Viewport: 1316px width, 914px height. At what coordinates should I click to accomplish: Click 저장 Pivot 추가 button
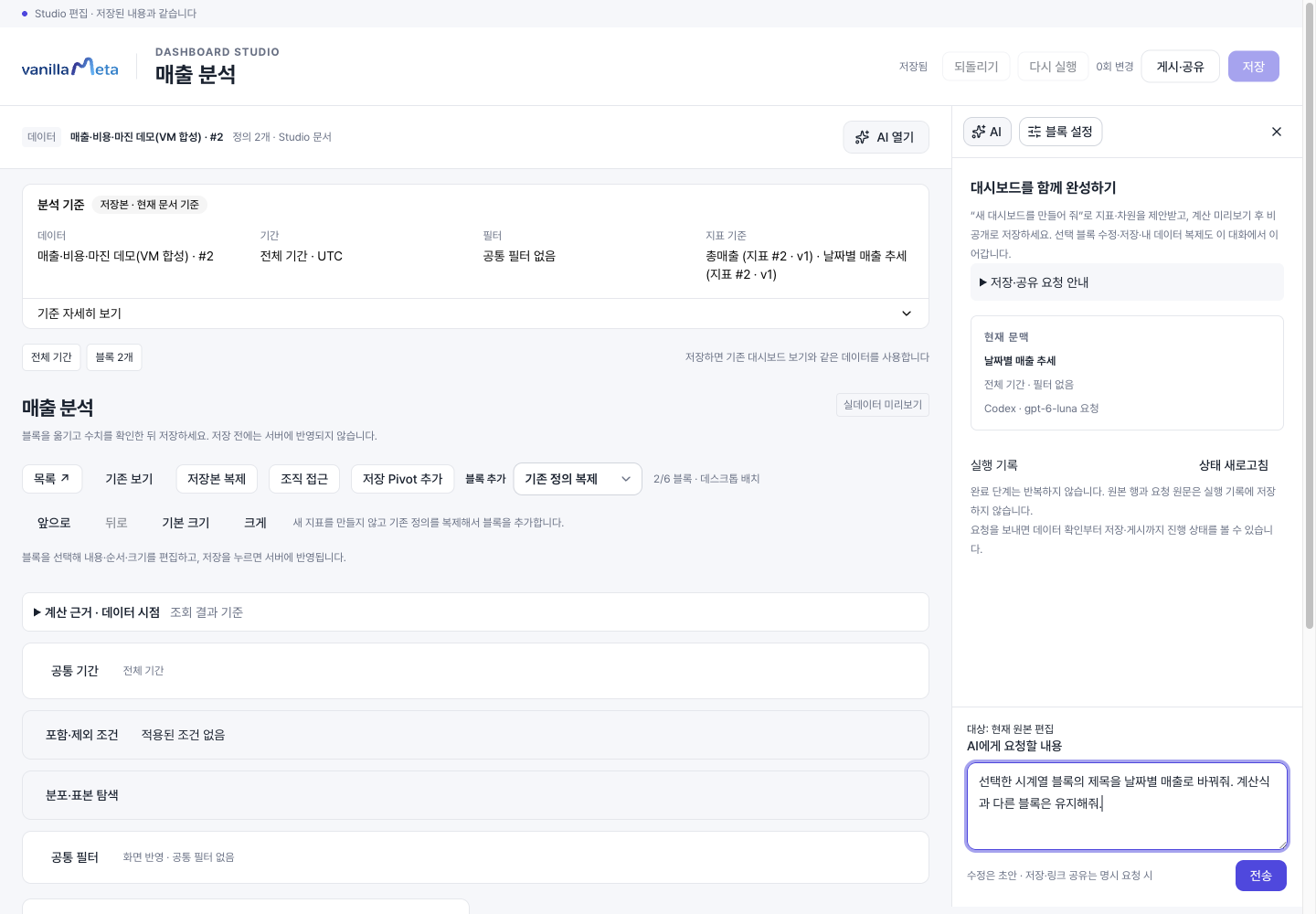coord(402,479)
